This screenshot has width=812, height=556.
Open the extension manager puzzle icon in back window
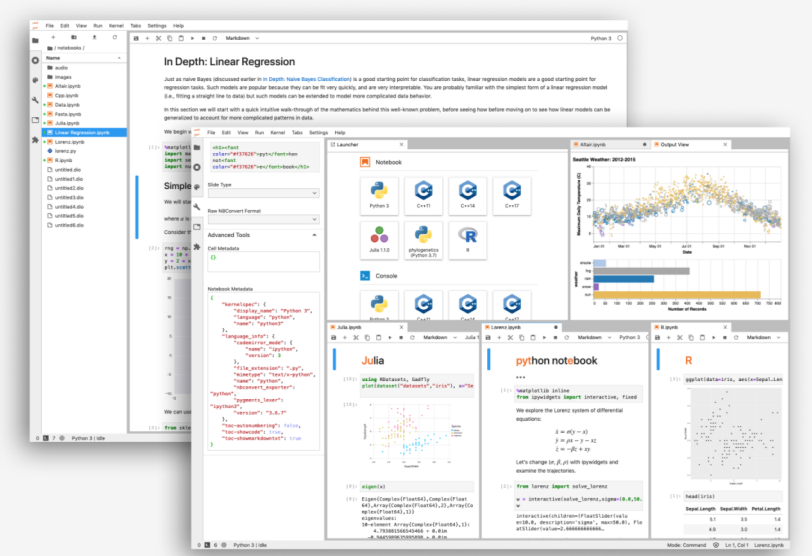pyautogui.click(x=35, y=140)
